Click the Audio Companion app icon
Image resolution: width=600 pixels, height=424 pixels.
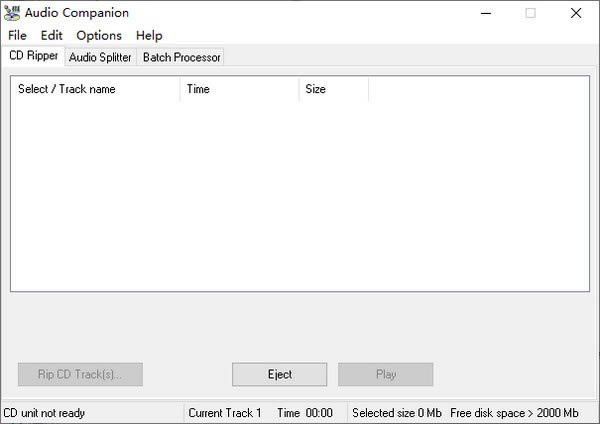pos(12,13)
